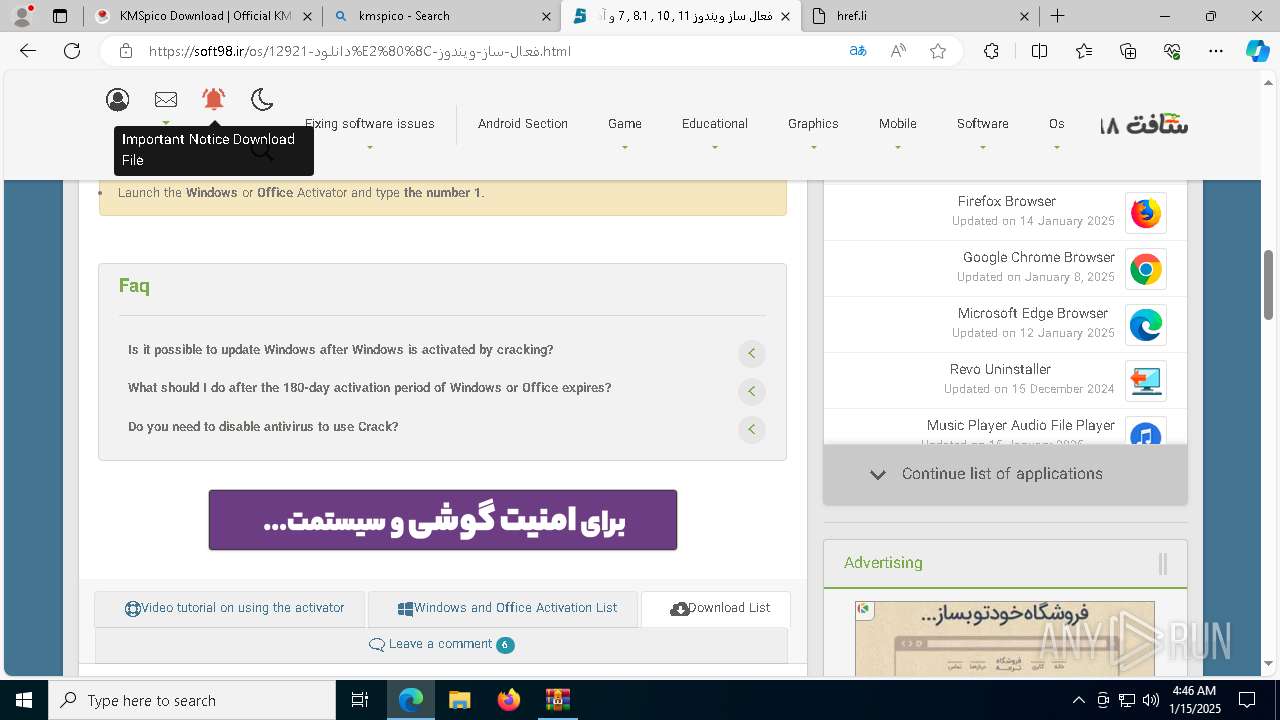Open the Revo Uninstaller icon
The height and width of the screenshot is (720, 1280).
click(1146, 381)
